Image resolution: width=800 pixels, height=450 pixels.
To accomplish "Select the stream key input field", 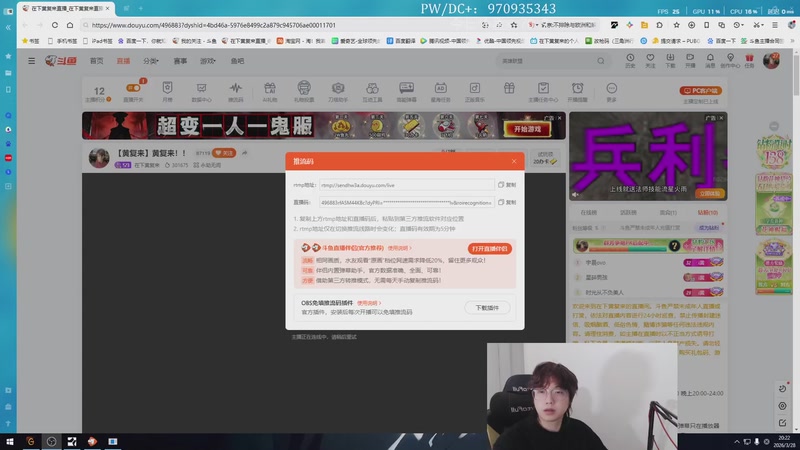I will (407, 203).
